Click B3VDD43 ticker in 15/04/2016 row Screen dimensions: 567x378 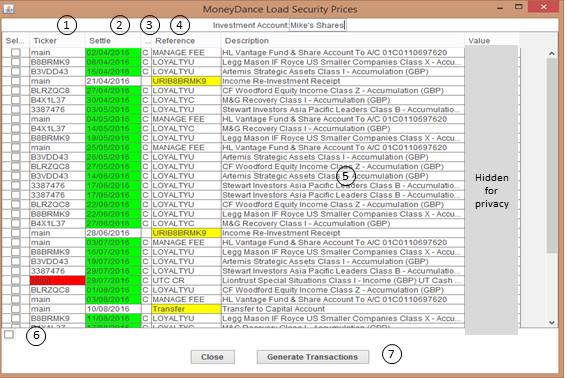click(57, 72)
